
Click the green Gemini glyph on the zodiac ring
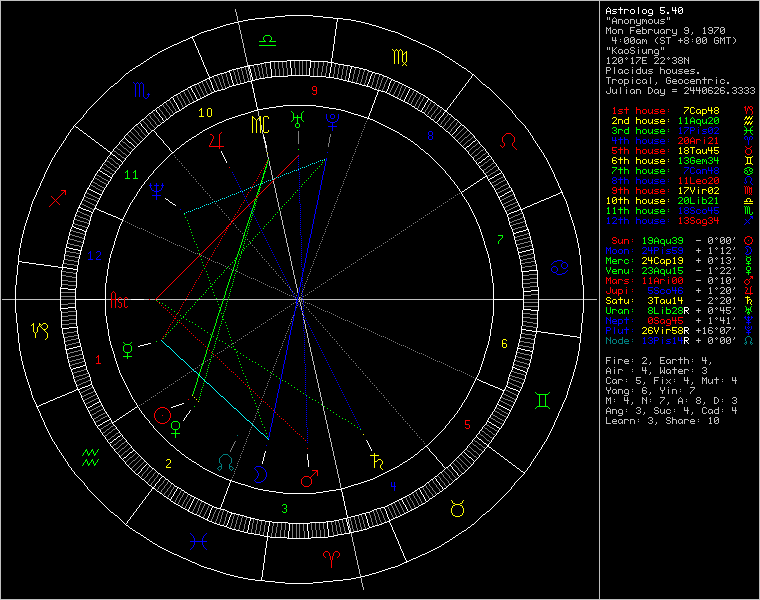click(x=542, y=400)
